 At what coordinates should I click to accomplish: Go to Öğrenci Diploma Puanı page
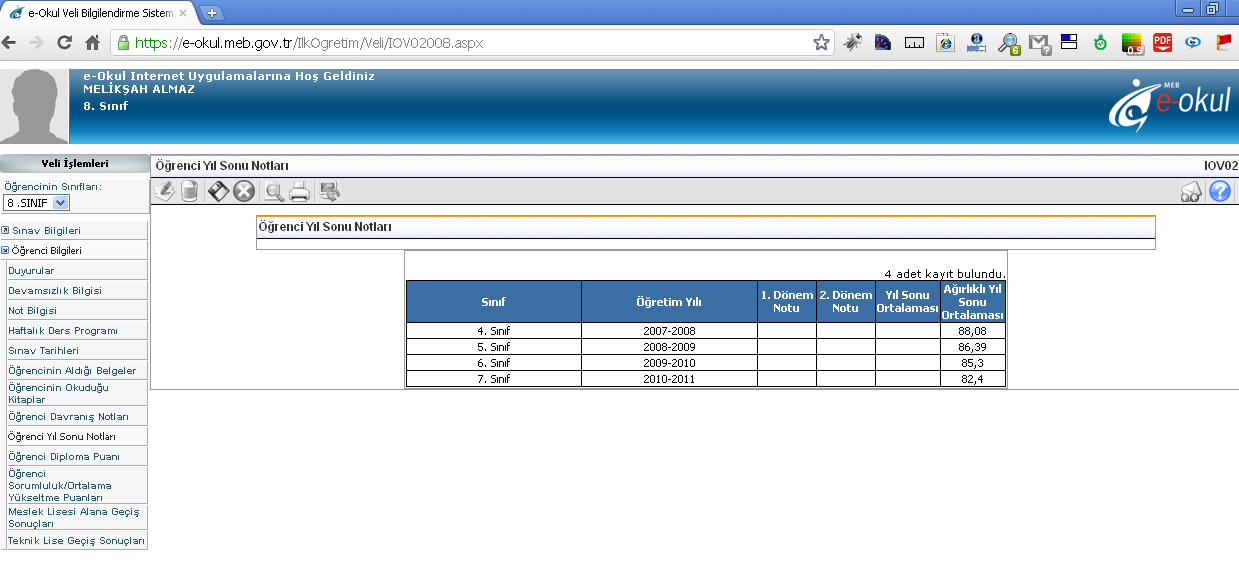[x=64, y=457]
